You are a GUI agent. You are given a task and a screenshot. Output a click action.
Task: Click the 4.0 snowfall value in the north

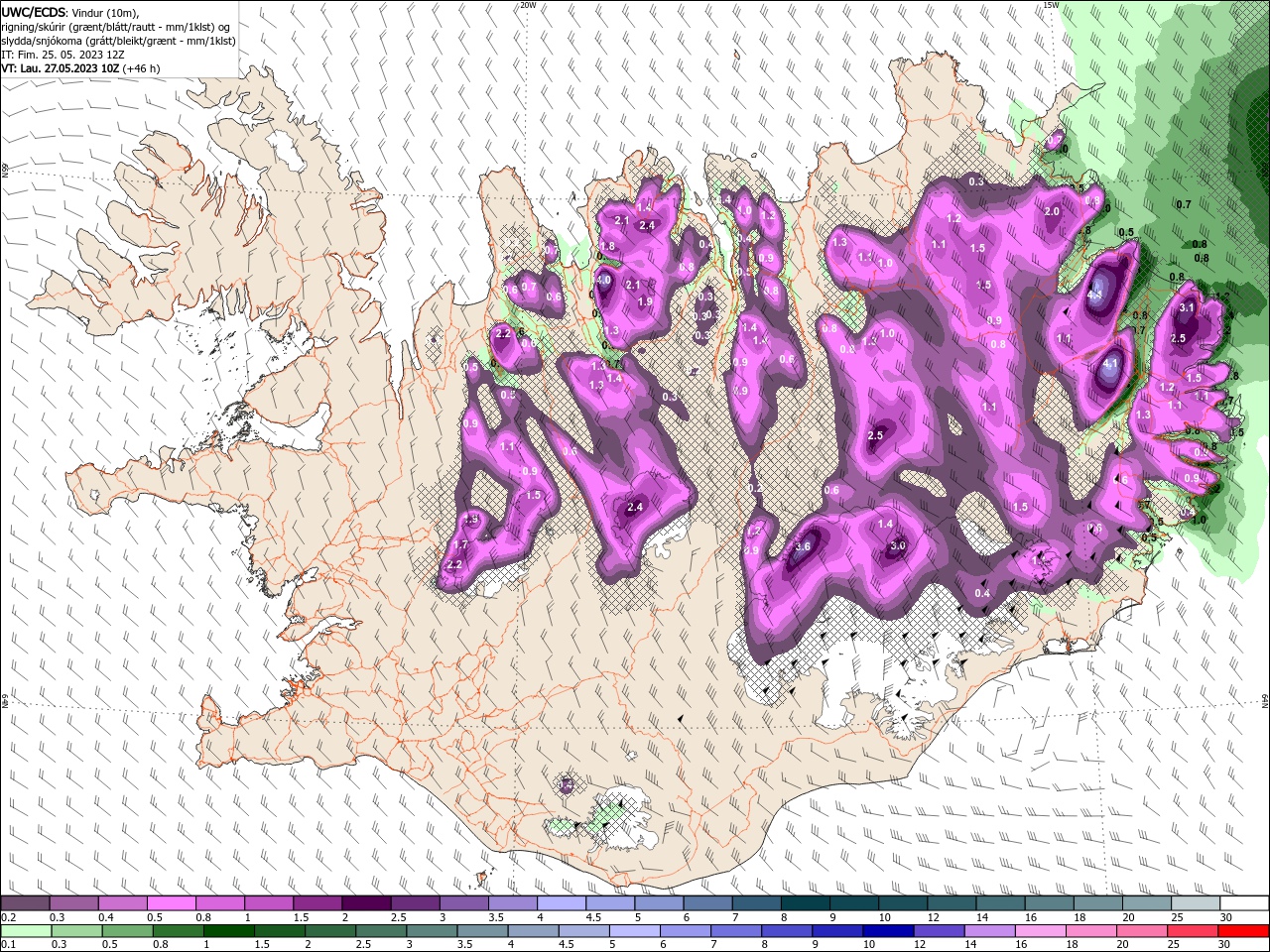coord(603,281)
